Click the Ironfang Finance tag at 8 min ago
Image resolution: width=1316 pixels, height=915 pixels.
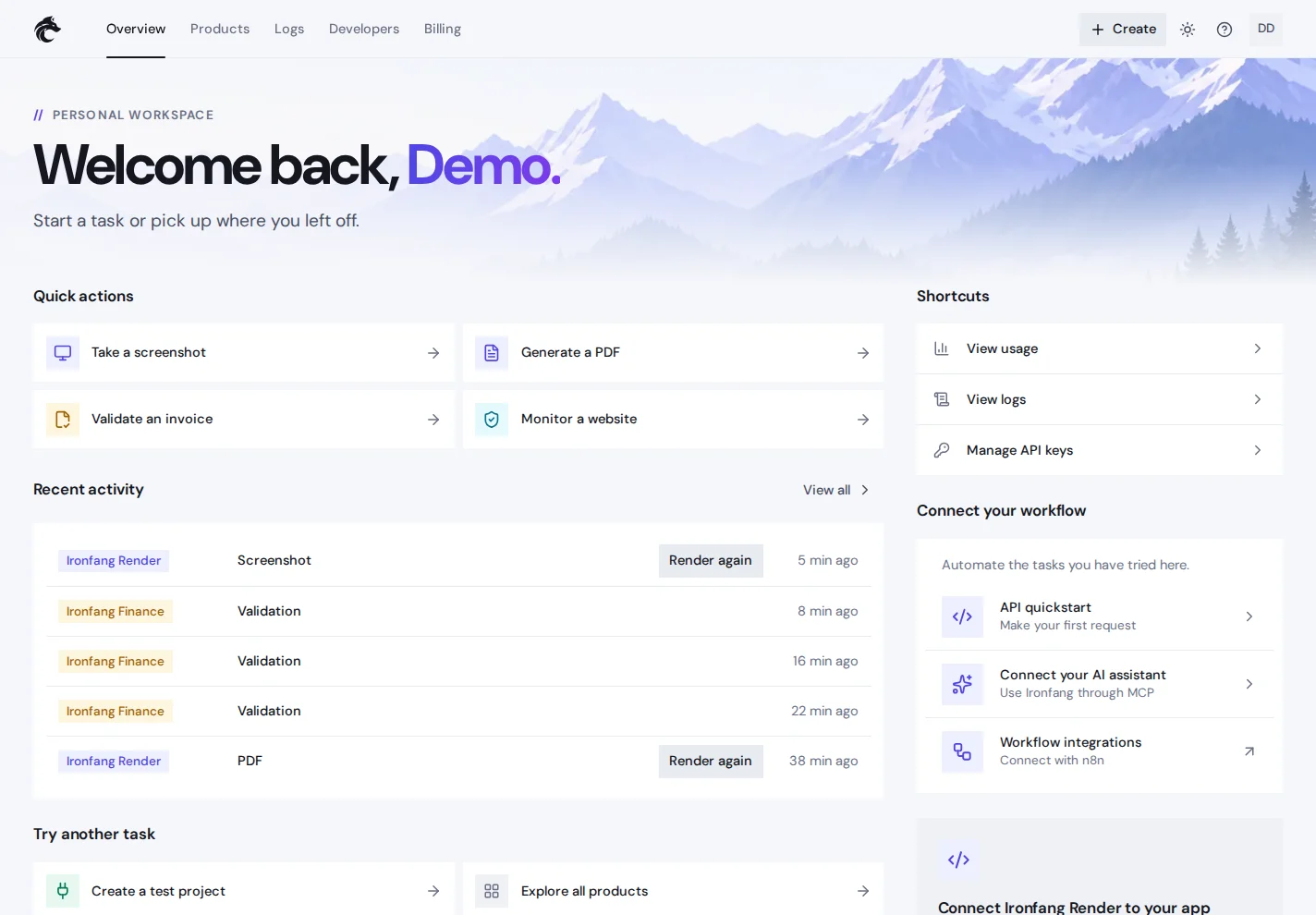(116, 612)
